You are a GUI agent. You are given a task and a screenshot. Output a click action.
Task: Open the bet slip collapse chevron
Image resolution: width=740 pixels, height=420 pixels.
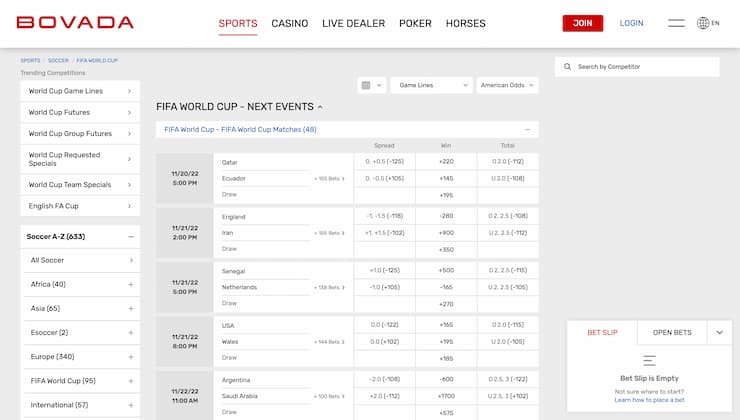pyautogui.click(x=719, y=333)
